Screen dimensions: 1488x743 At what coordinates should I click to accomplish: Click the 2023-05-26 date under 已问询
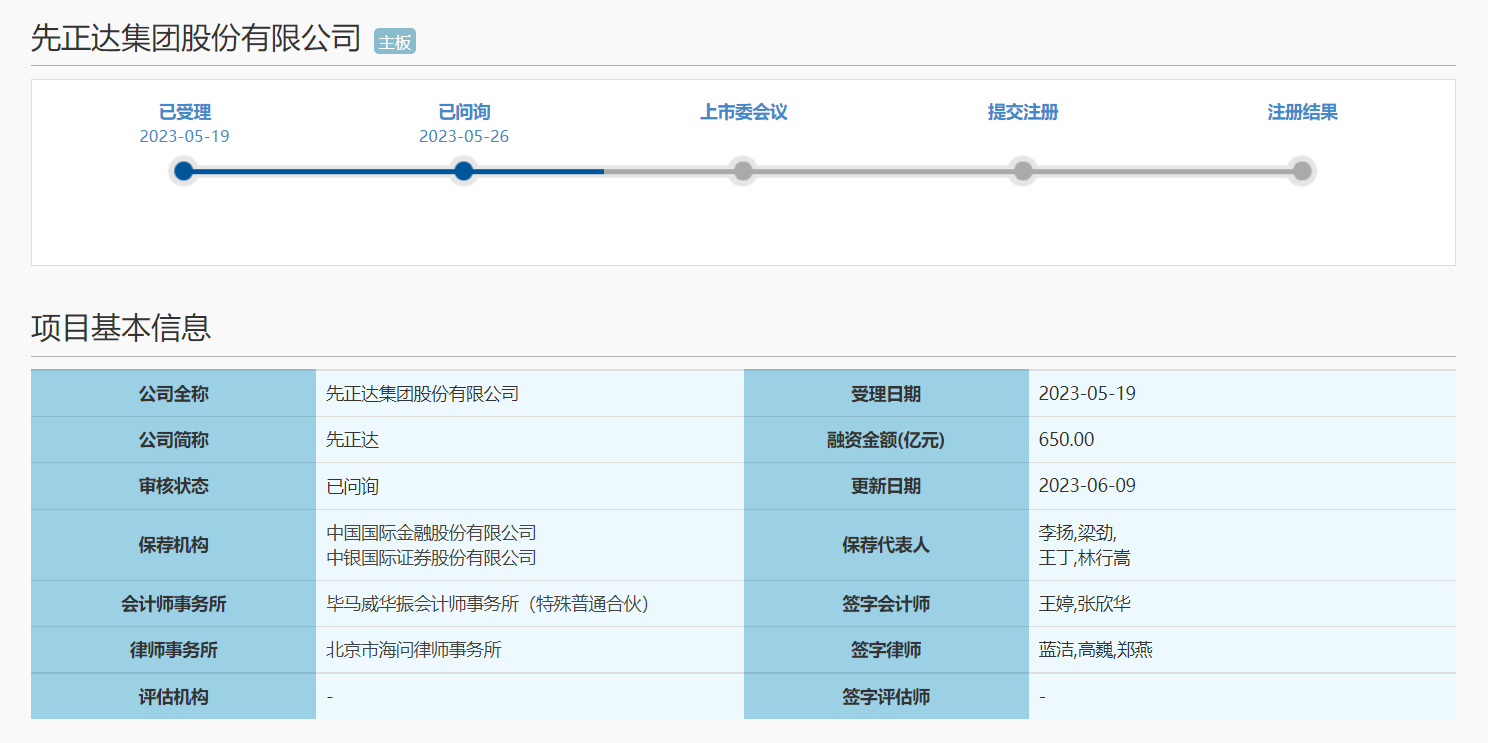click(464, 136)
